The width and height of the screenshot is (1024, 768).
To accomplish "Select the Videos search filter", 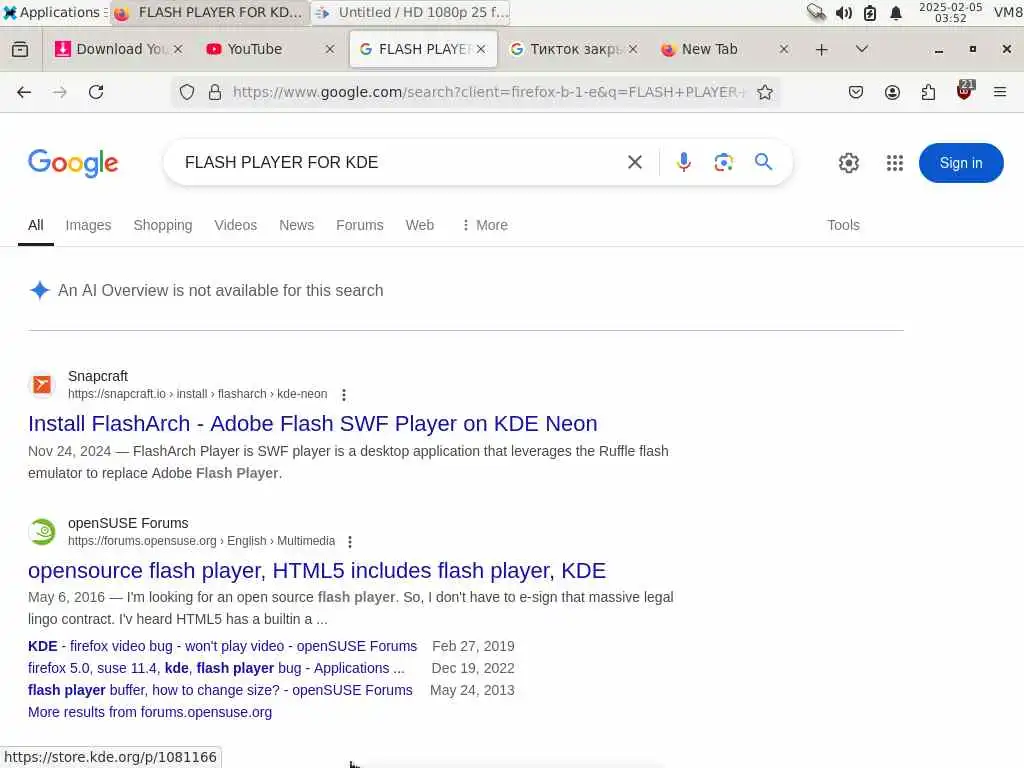I will [236, 225].
